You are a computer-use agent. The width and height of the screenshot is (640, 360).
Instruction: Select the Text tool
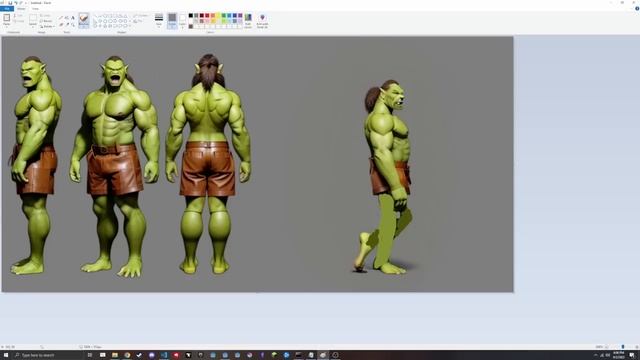[73, 18]
